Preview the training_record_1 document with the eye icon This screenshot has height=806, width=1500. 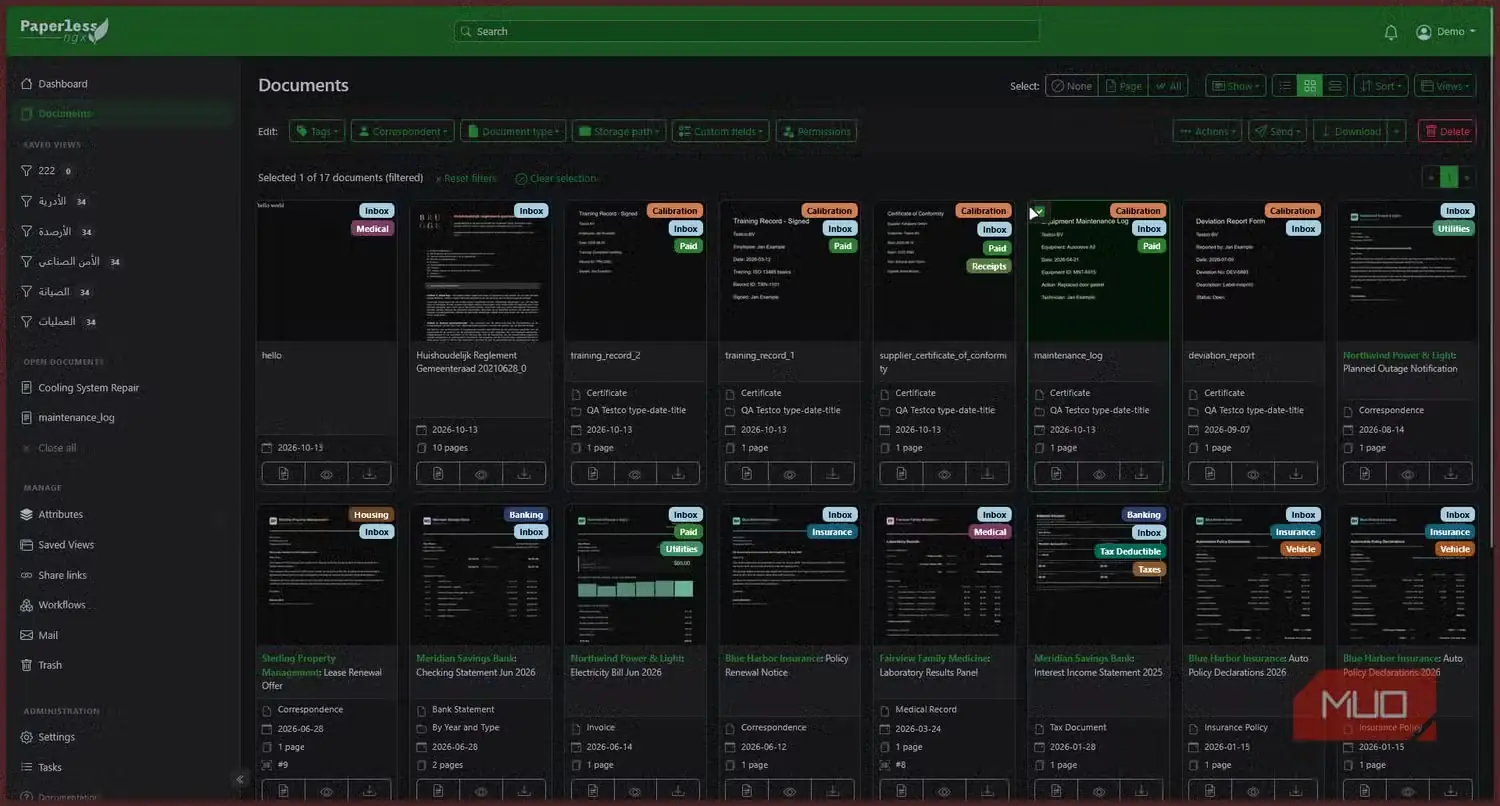790,474
